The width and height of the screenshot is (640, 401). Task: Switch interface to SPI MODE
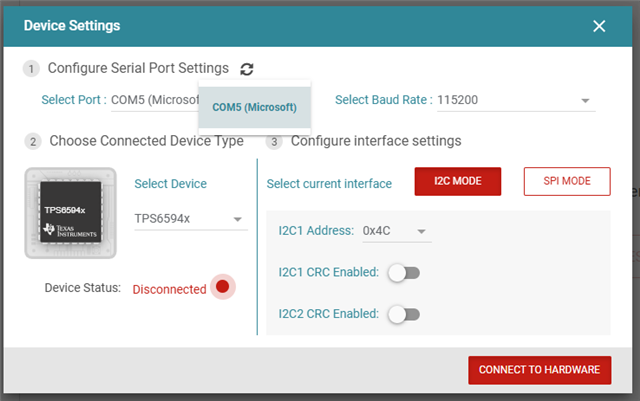(x=566, y=182)
